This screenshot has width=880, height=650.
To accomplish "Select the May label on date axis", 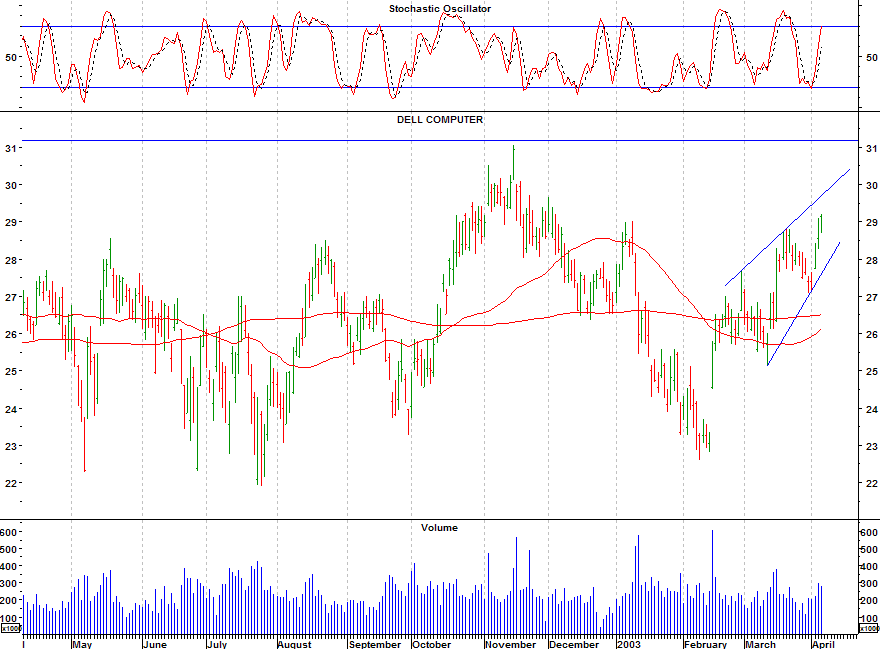I will tap(82, 644).
